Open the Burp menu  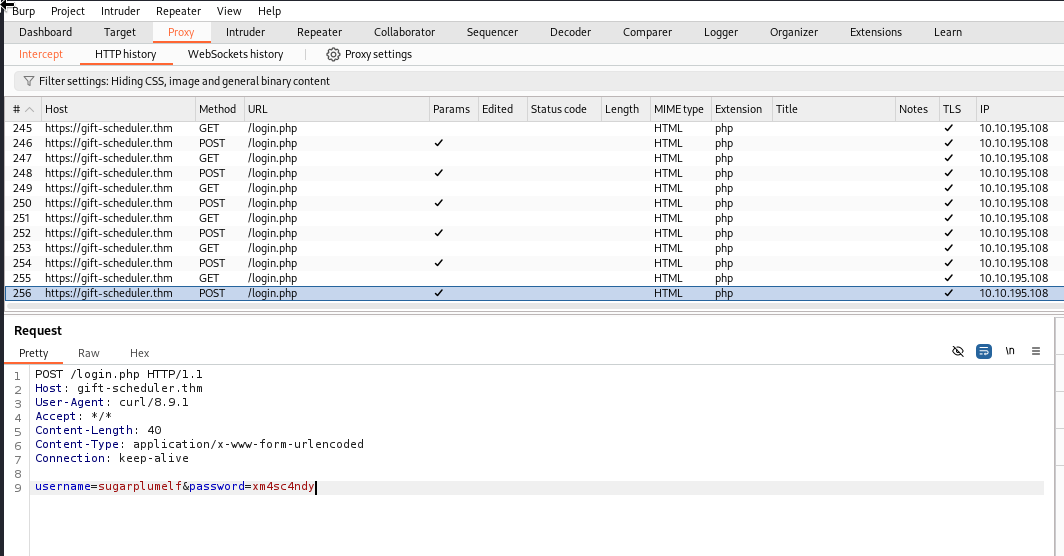[23, 11]
